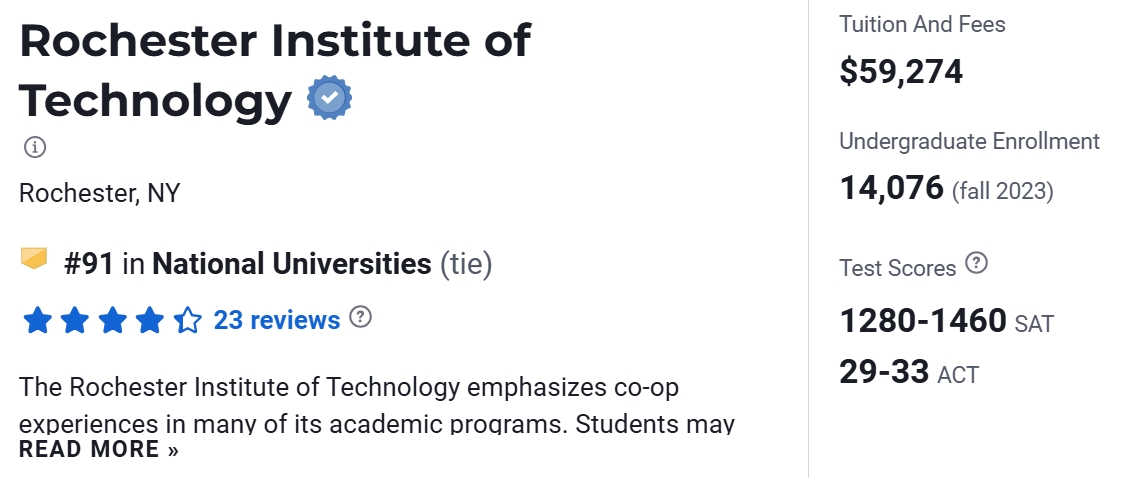
Task: Click the #91 ranking number
Action: click(88, 264)
